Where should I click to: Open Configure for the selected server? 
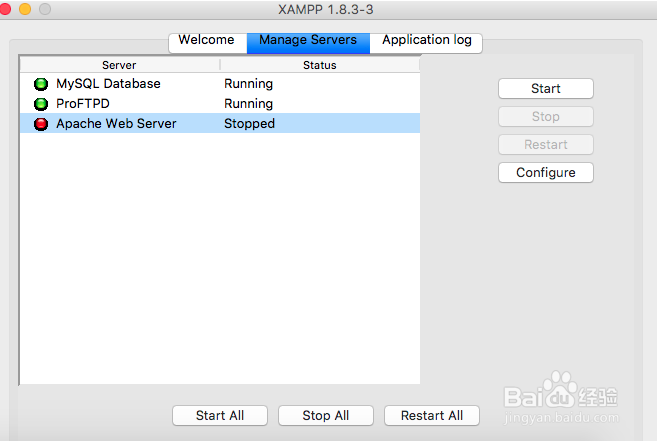coord(546,172)
